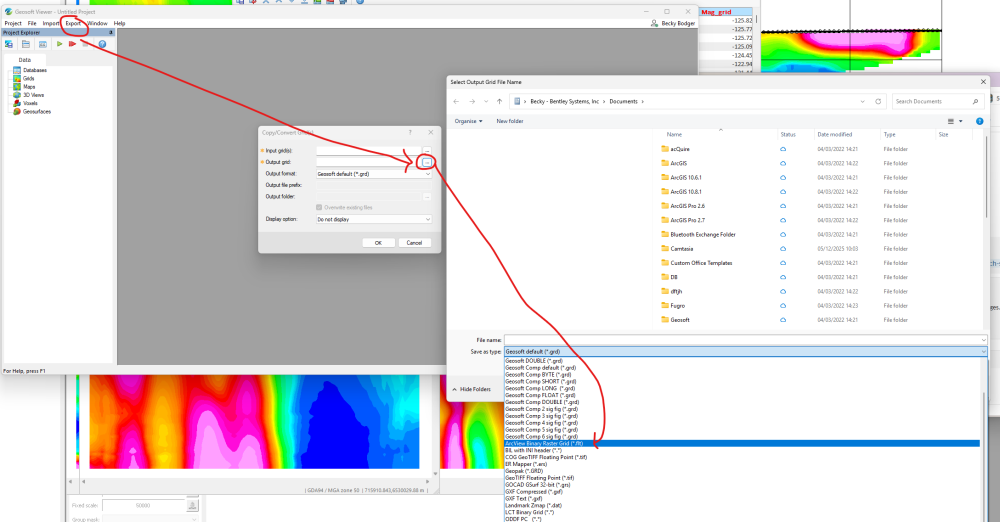Viewport: 1000px width, 522px height.
Task: Open the Geosoft folder
Action: coord(680,320)
